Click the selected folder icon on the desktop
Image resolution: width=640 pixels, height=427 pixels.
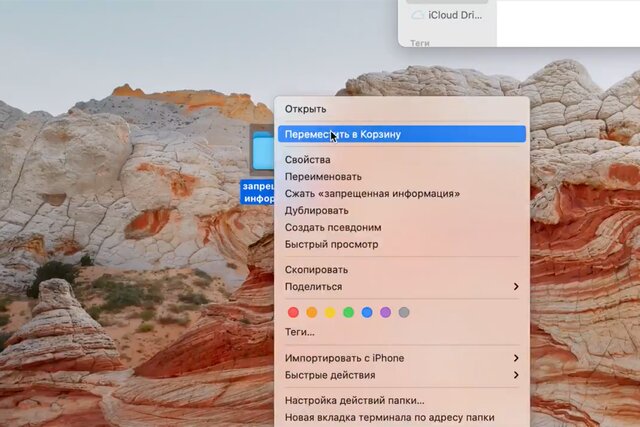tap(262, 150)
